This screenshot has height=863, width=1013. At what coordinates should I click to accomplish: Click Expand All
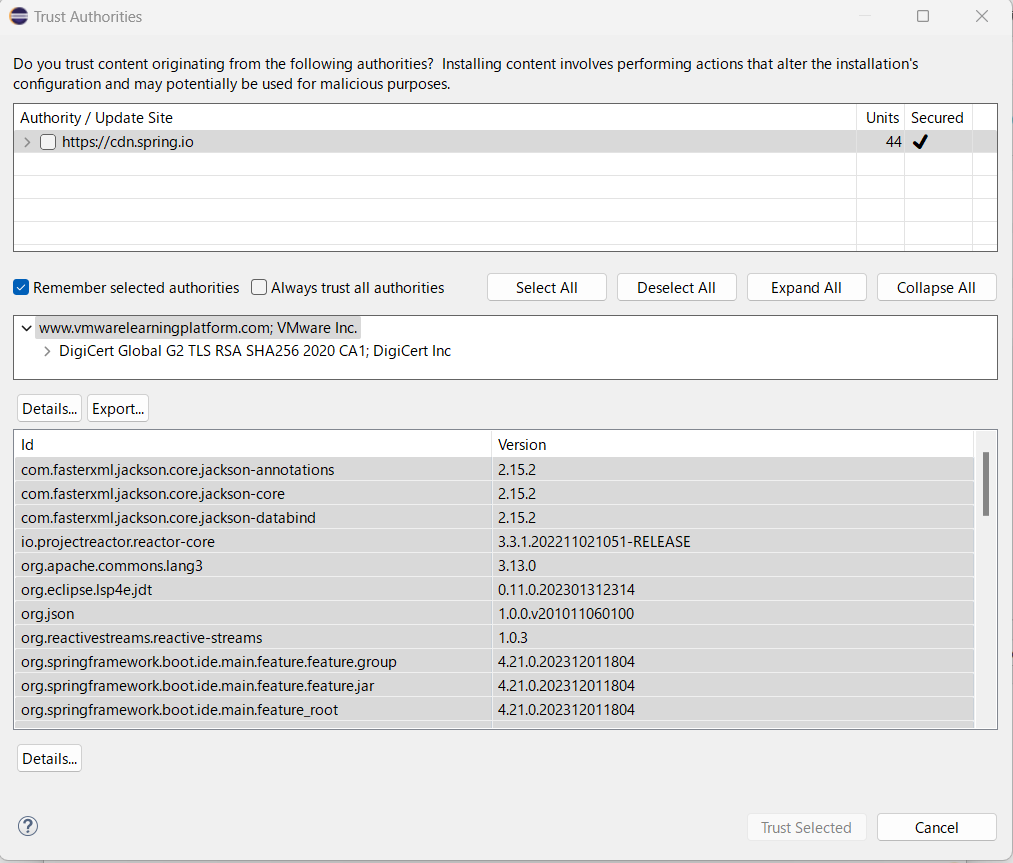[806, 287]
